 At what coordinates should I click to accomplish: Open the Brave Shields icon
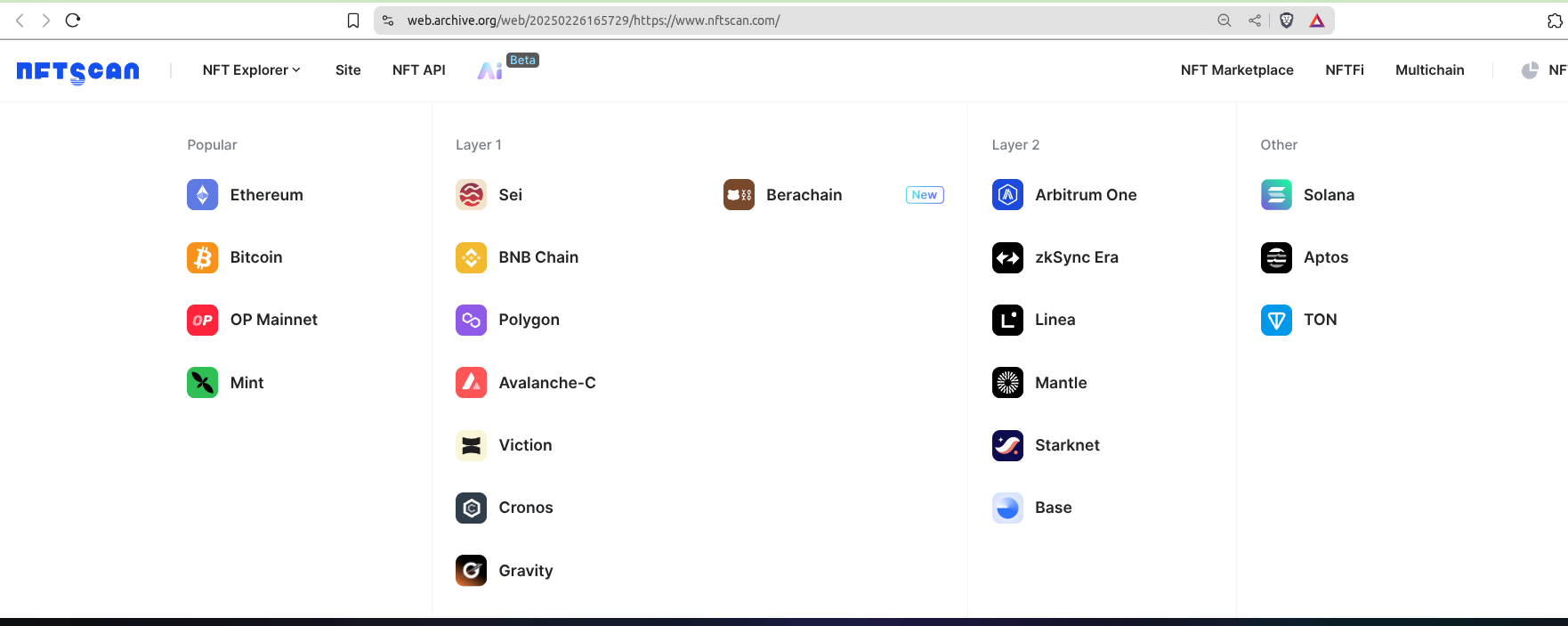click(1286, 20)
